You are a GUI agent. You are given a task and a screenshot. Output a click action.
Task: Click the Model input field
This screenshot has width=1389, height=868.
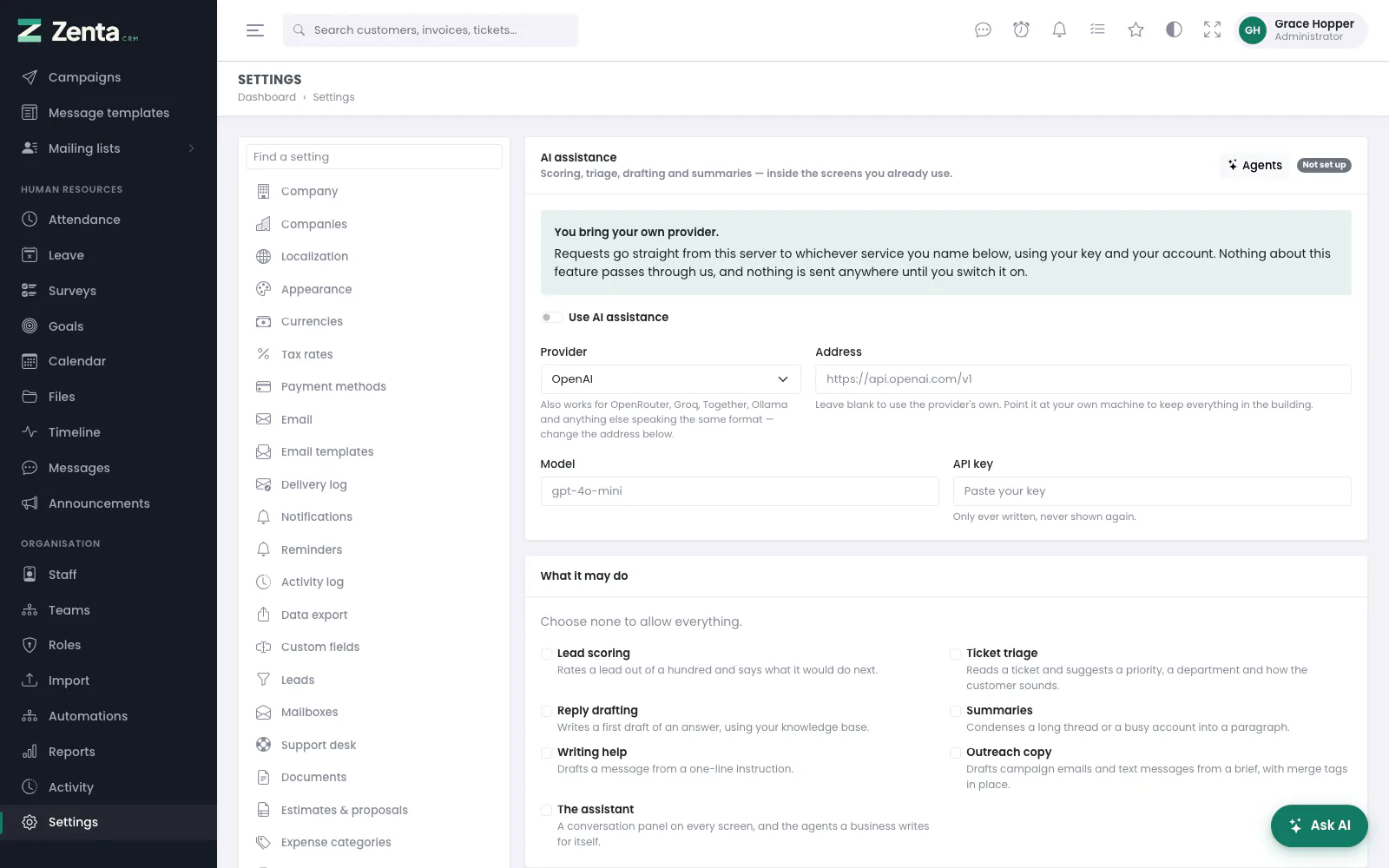[x=740, y=491]
